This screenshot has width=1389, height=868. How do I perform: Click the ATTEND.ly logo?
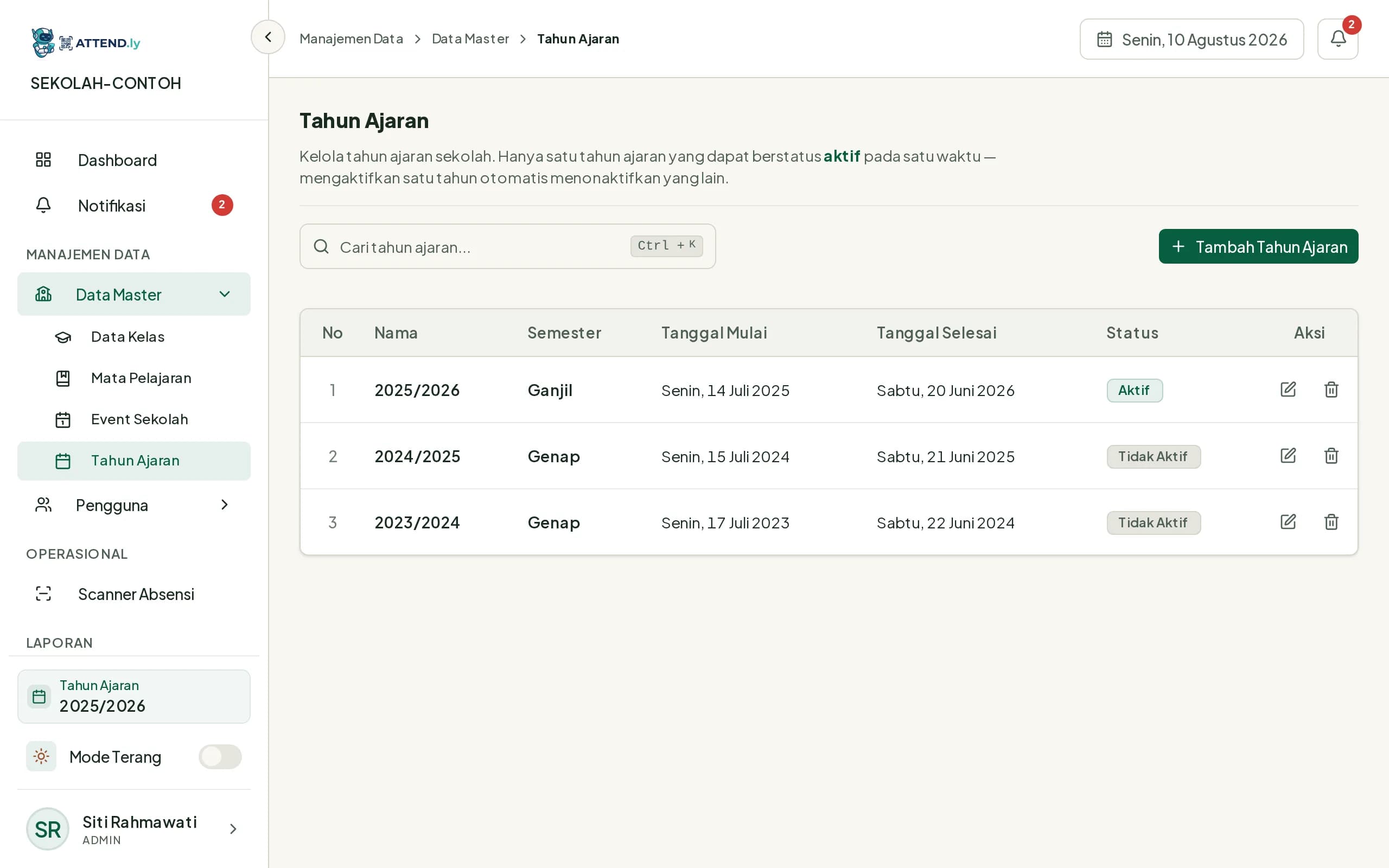[86, 42]
